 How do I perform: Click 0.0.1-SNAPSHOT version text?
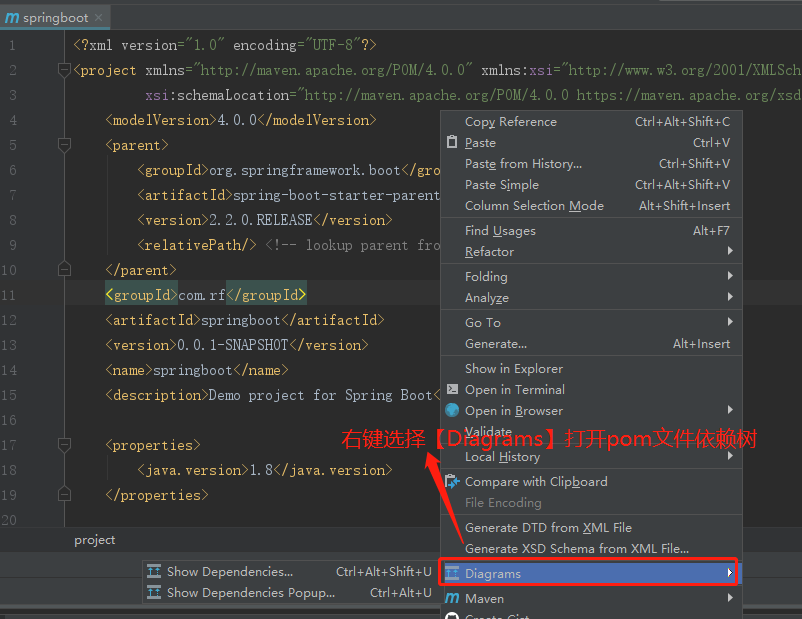pos(233,345)
